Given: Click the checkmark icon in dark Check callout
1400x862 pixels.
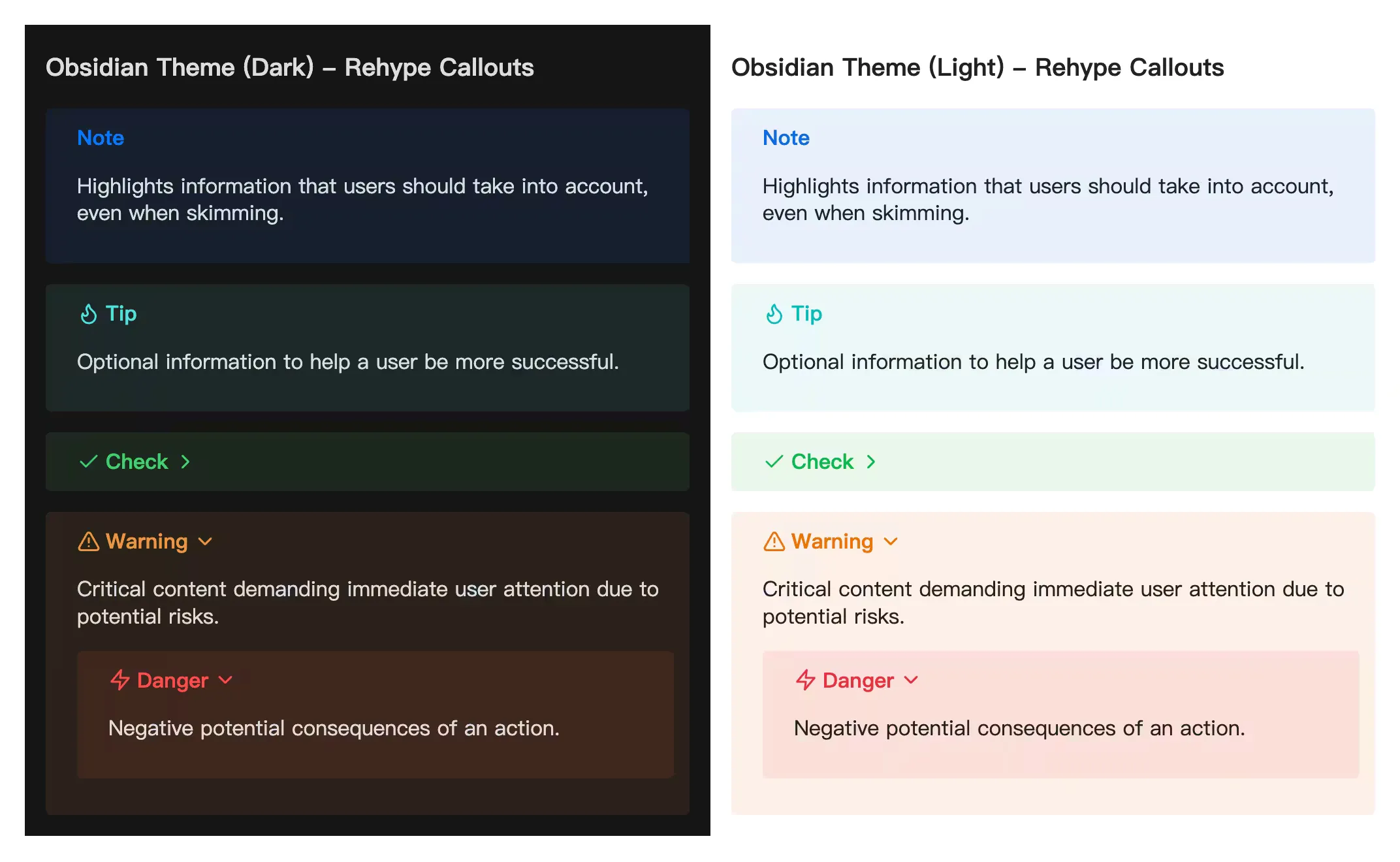Looking at the screenshot, I should [x=88, y=462].
